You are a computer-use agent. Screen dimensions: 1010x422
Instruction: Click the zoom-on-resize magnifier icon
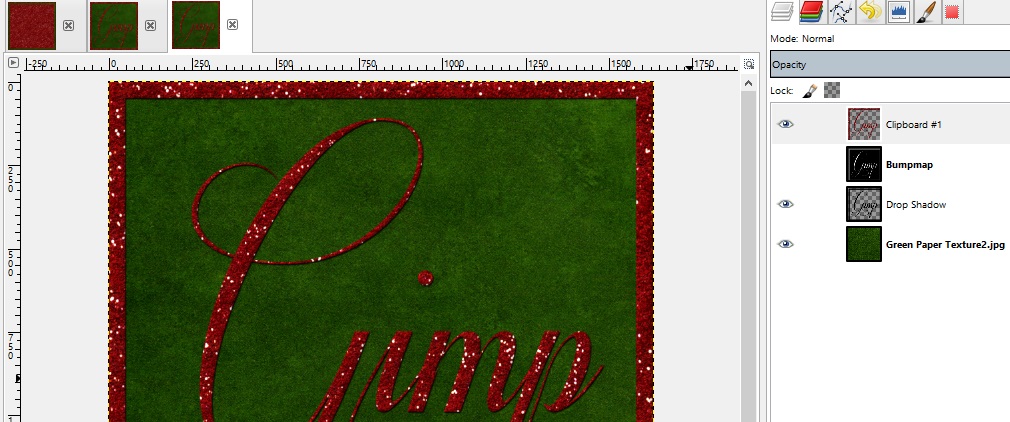[748, 64]
